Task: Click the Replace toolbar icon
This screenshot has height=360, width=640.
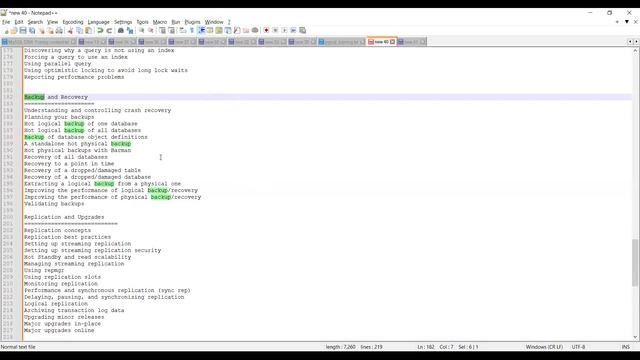Action: (130, 31)
